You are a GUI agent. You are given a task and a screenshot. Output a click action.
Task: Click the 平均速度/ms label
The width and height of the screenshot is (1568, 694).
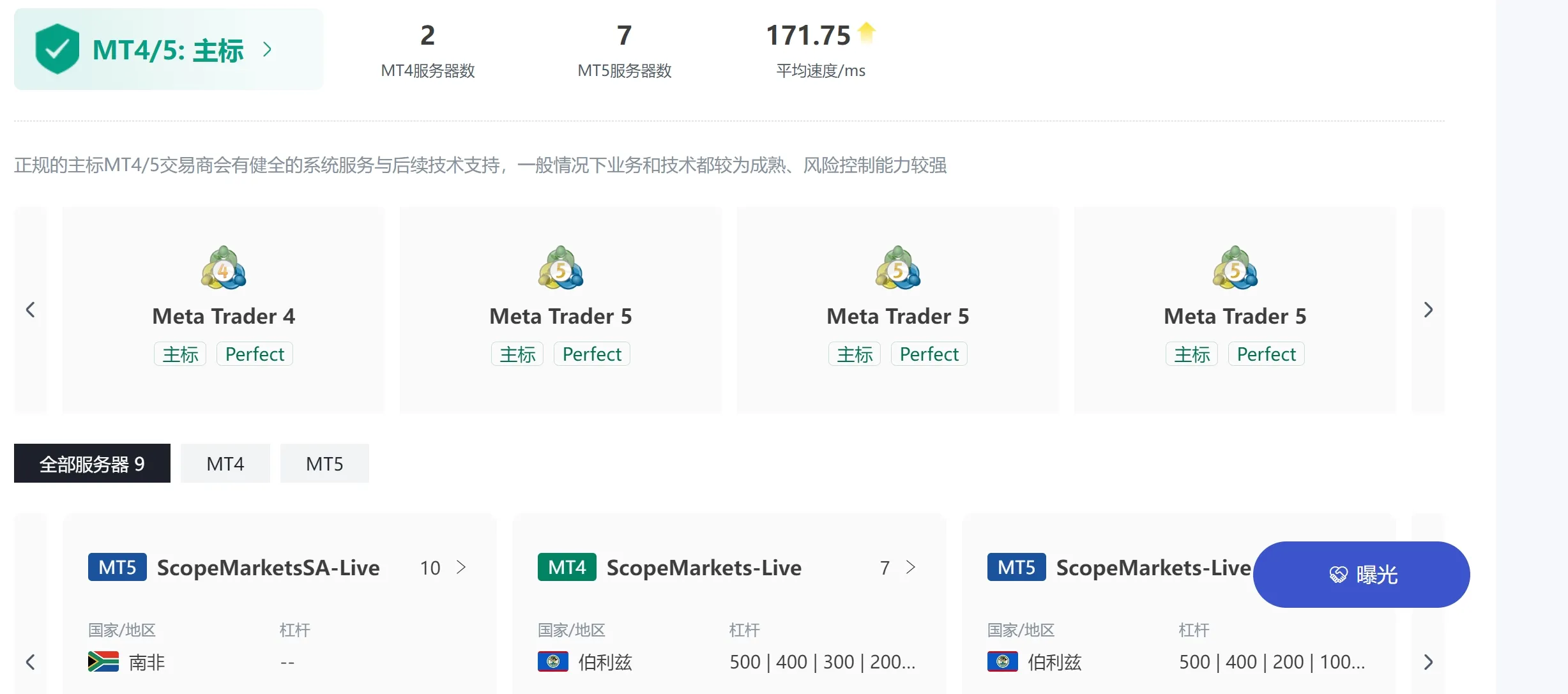(821, 71)
